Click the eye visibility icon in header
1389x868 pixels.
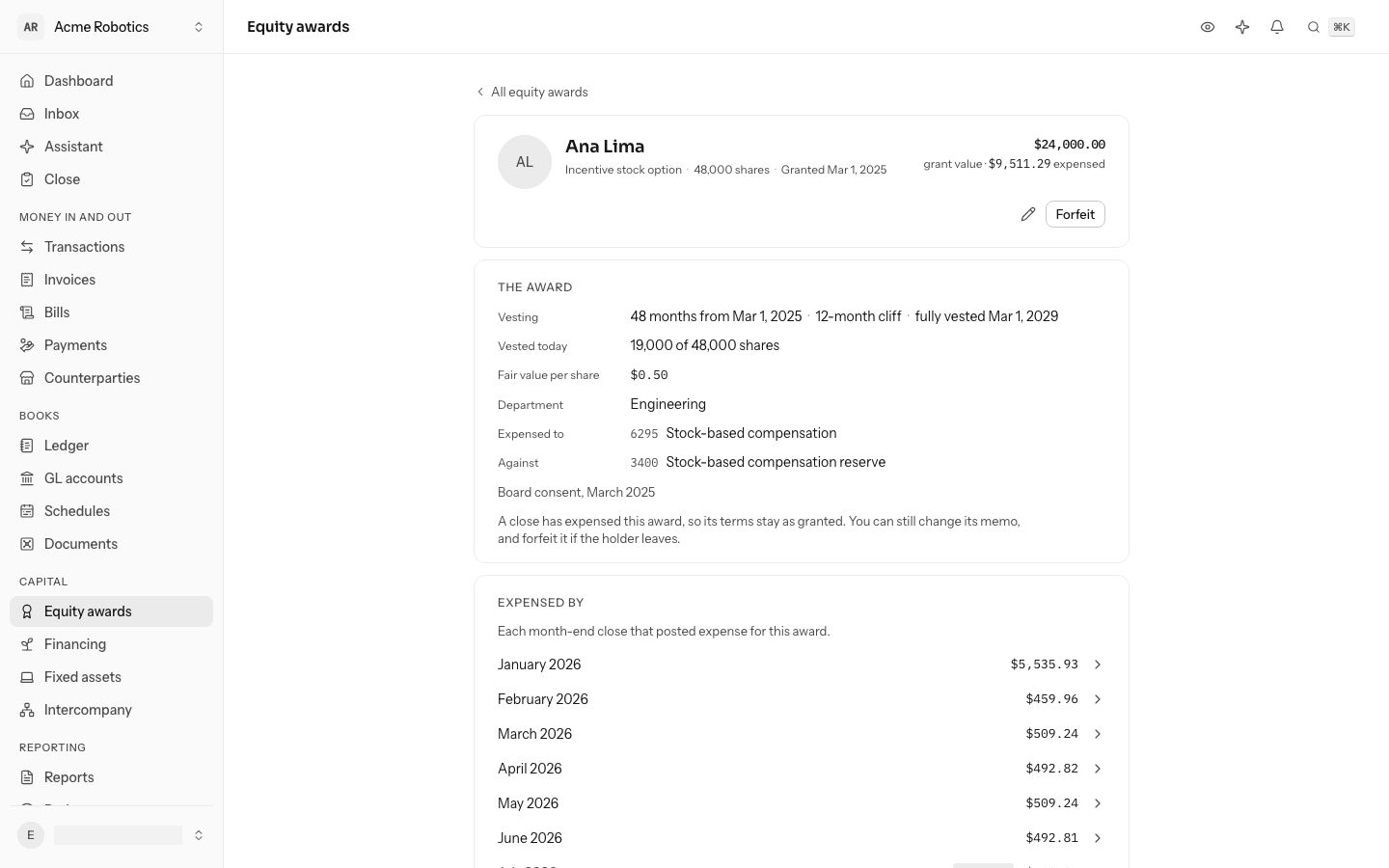coord(1208,27)
